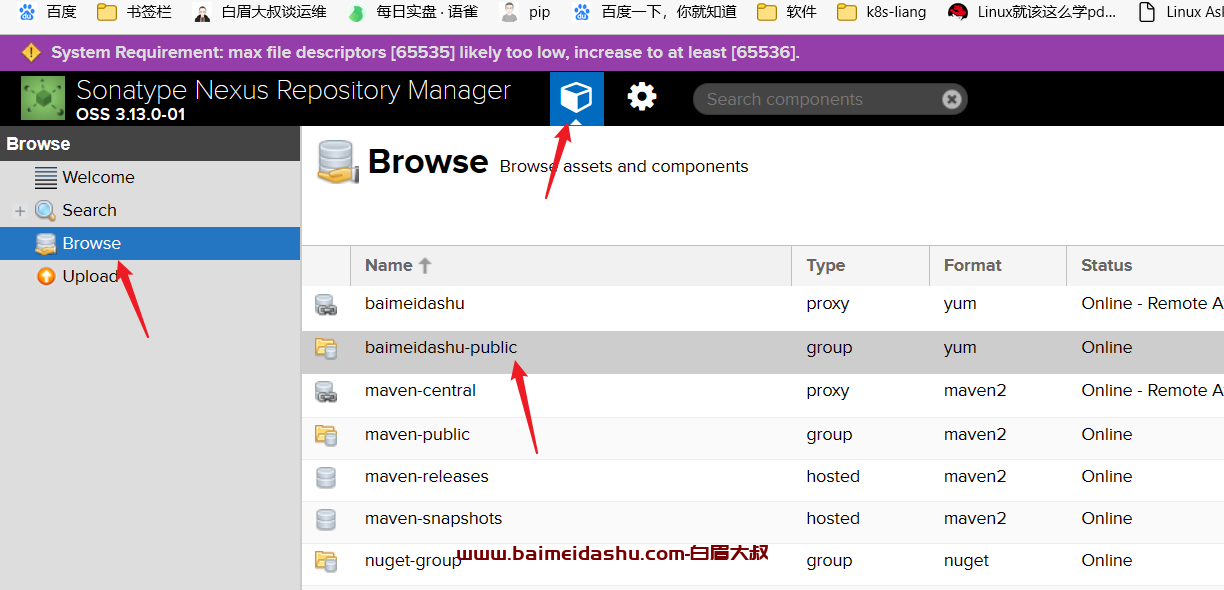Click the yum format cell for baimeidashu-public

(x=960, y=347)
